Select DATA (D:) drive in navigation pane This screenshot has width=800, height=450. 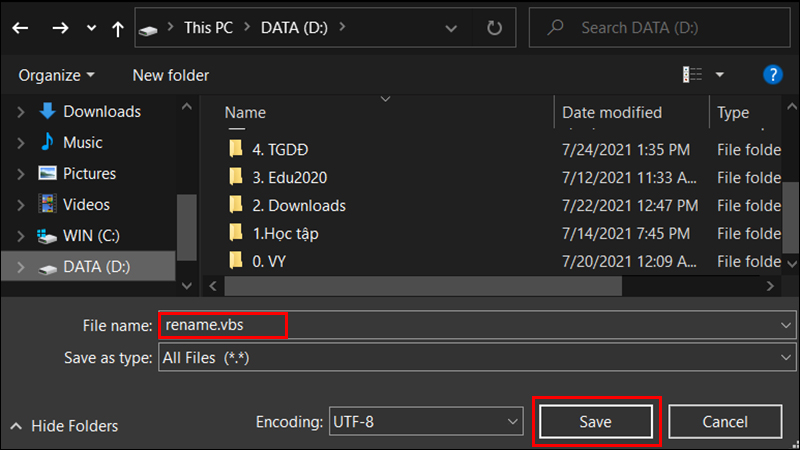pos(96,267)
